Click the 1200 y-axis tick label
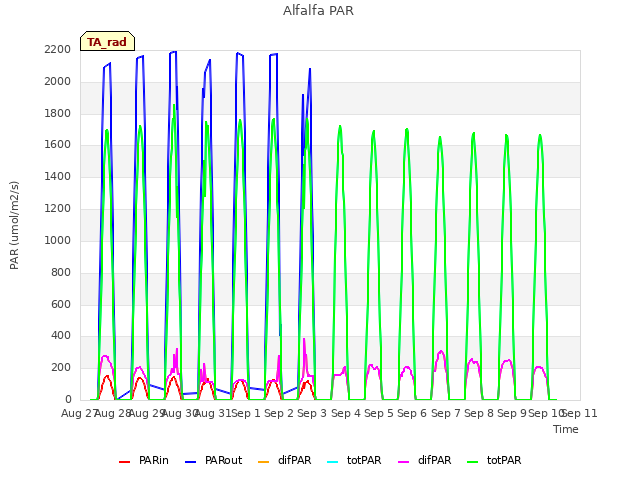 tap(58, 208)
